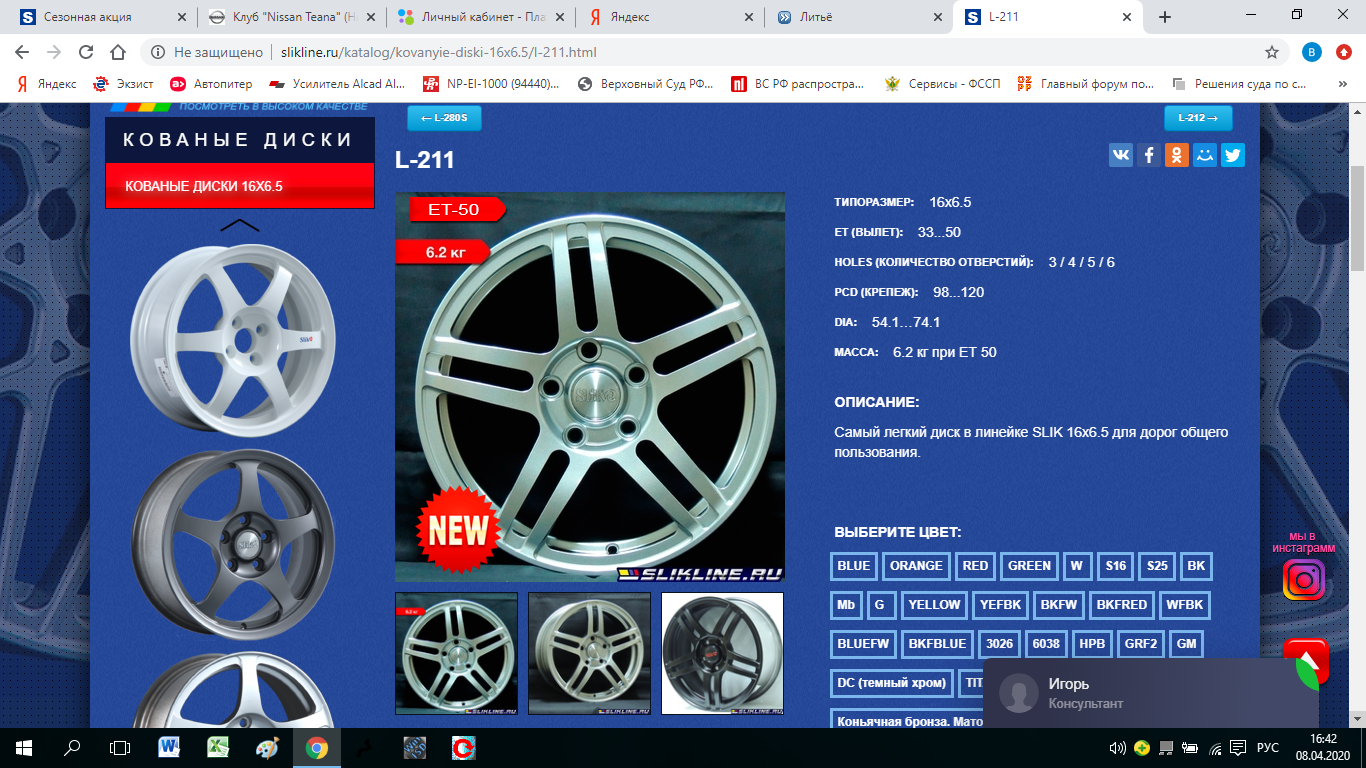Share the page on VK

(1121, 155)
